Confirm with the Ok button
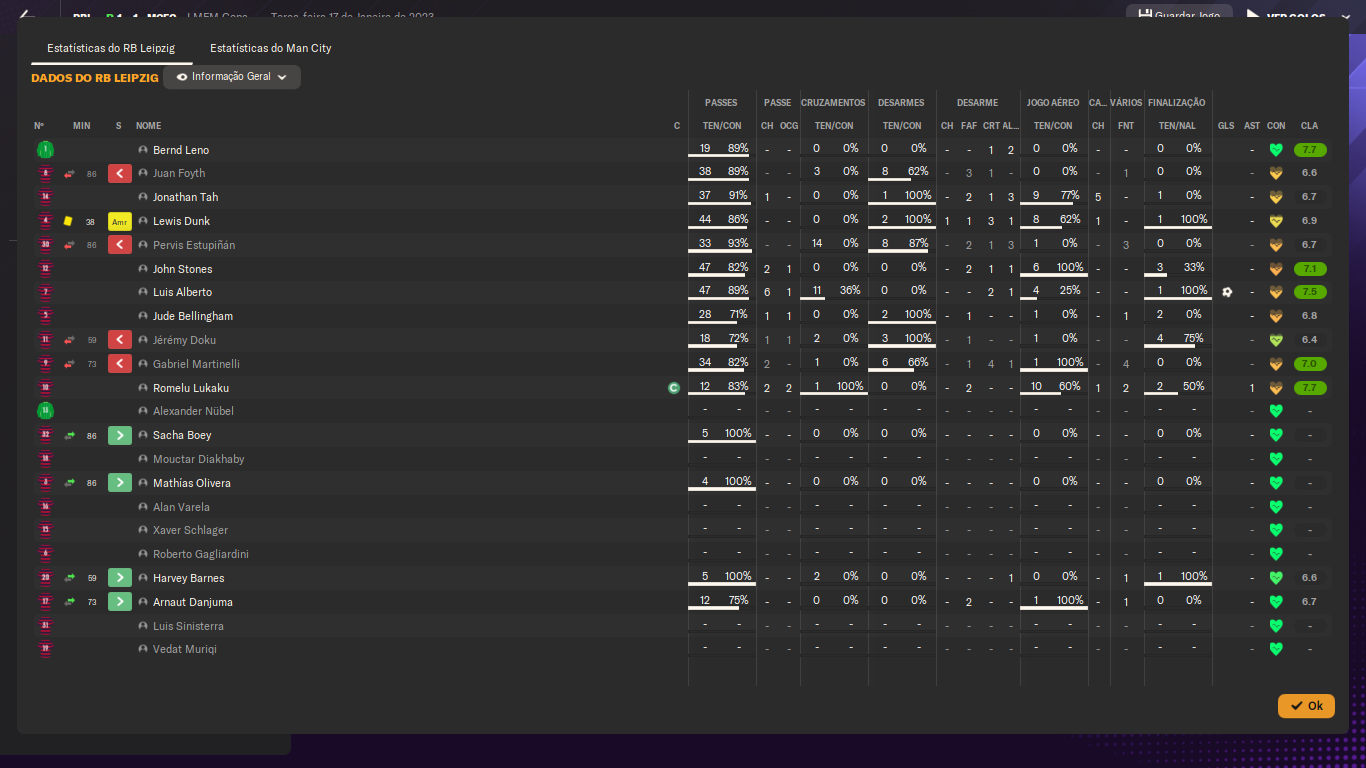Screen dimensions: 1366x768 [x=1306, y=706]
